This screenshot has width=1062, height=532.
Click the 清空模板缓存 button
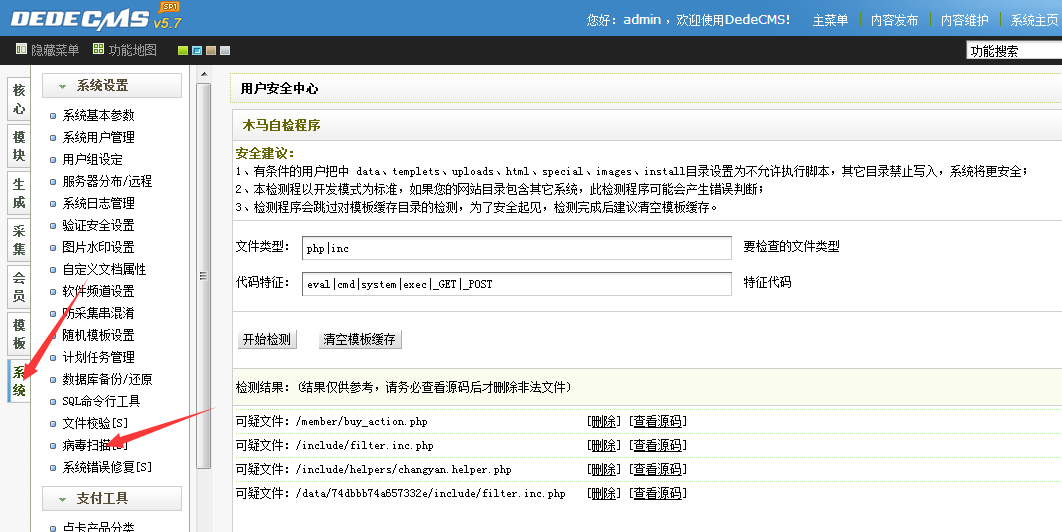(x=359, y=339)
